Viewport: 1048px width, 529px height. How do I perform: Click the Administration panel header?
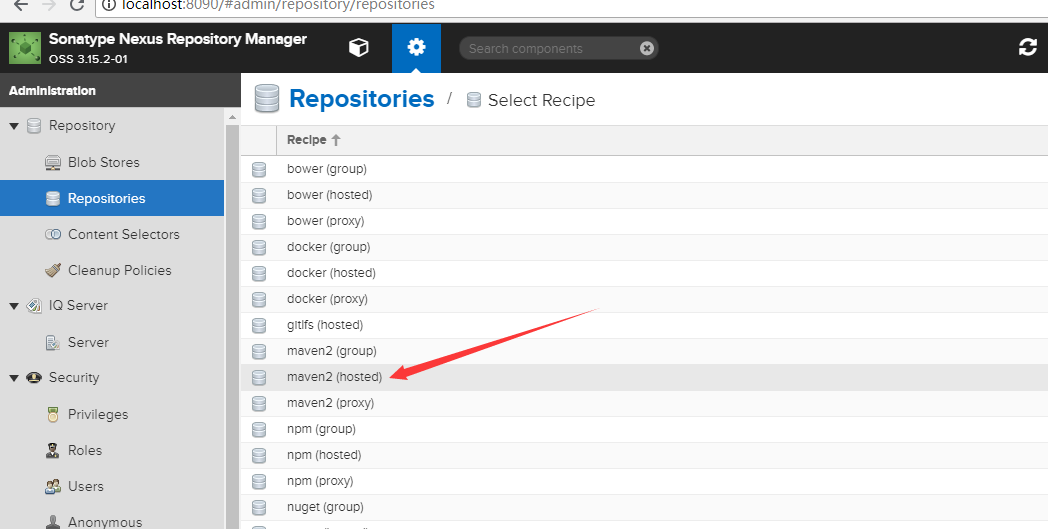coord(120,90)
